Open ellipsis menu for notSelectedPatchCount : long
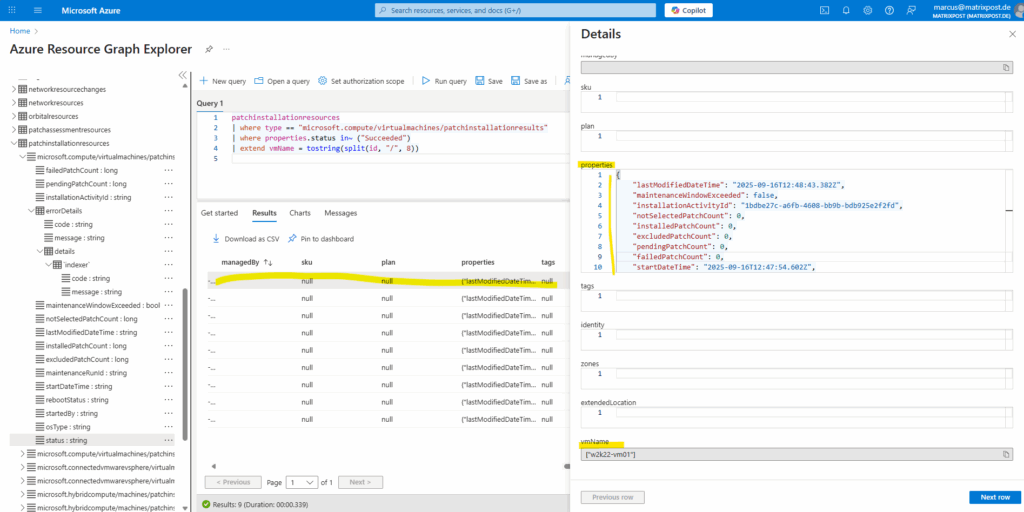This screenshot has width=1024, height=512. coord(169,319)
